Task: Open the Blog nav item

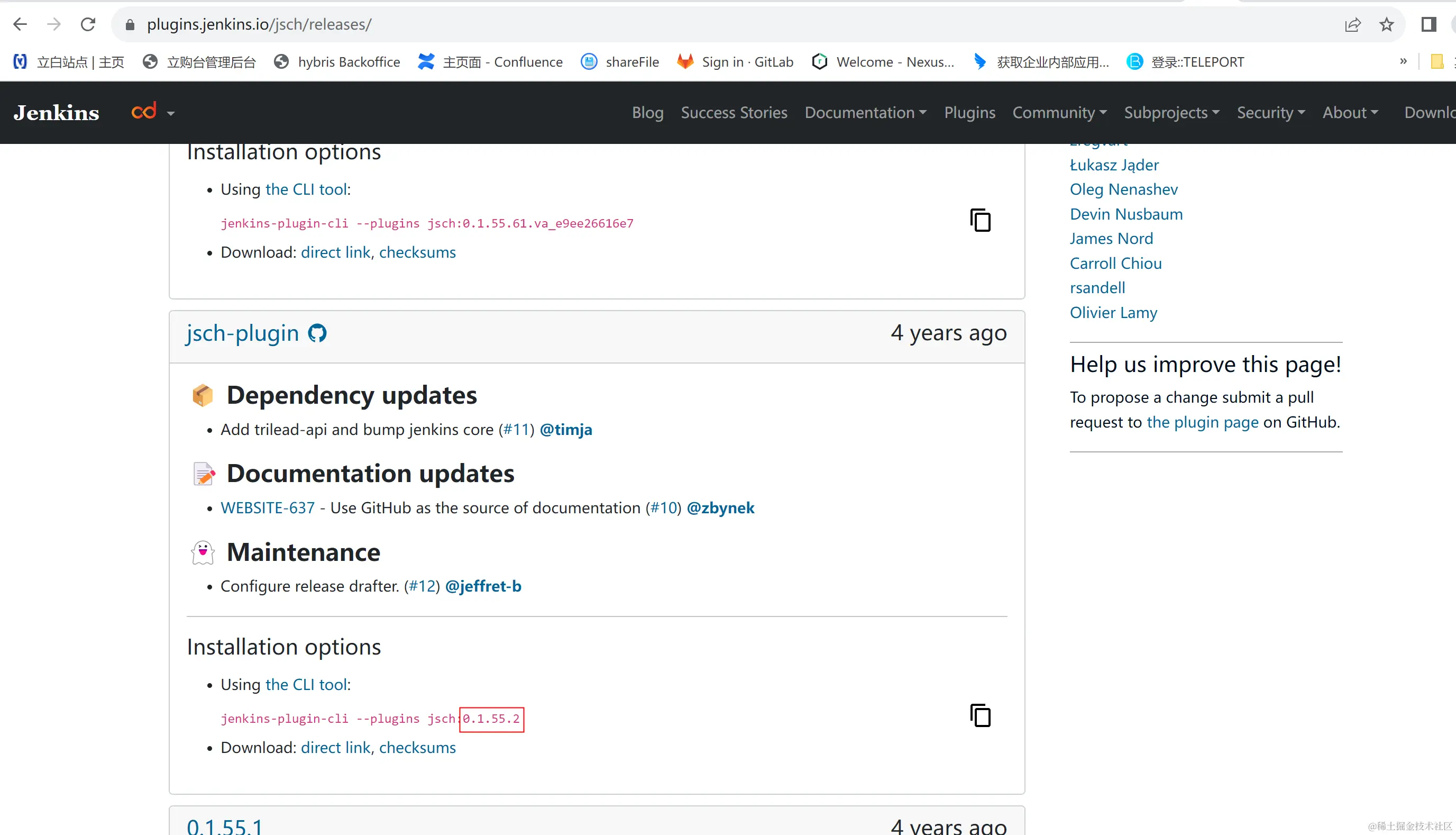Action: (x=647, y=113)
